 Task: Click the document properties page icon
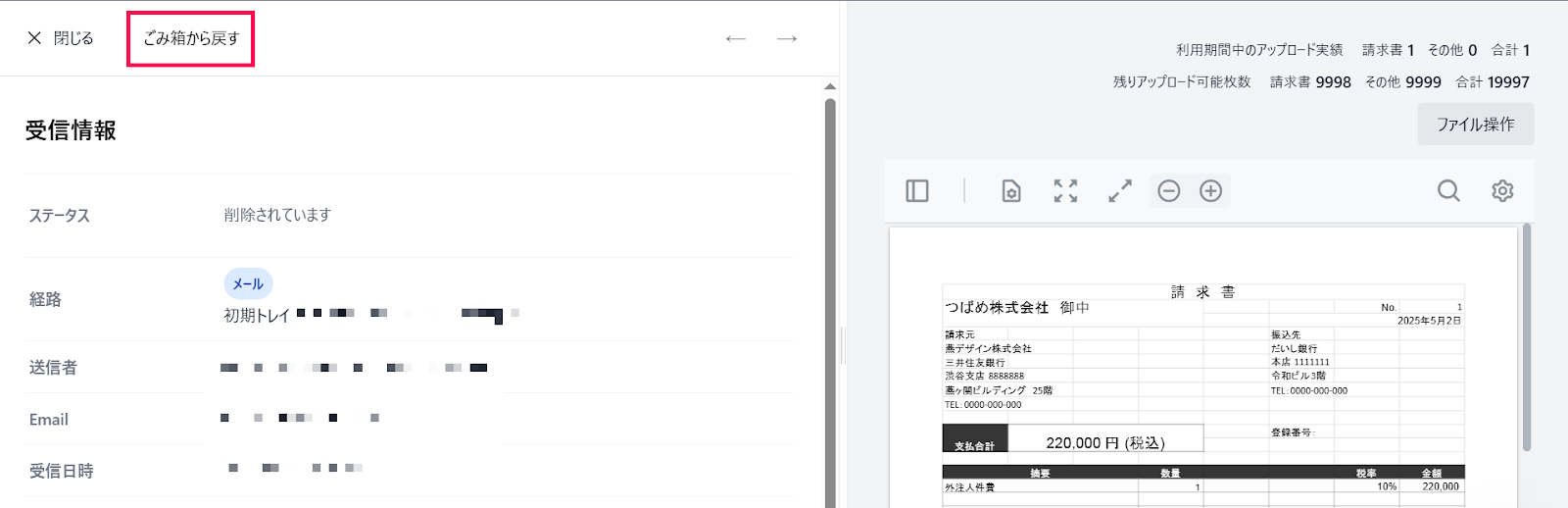pos(1011,191)
